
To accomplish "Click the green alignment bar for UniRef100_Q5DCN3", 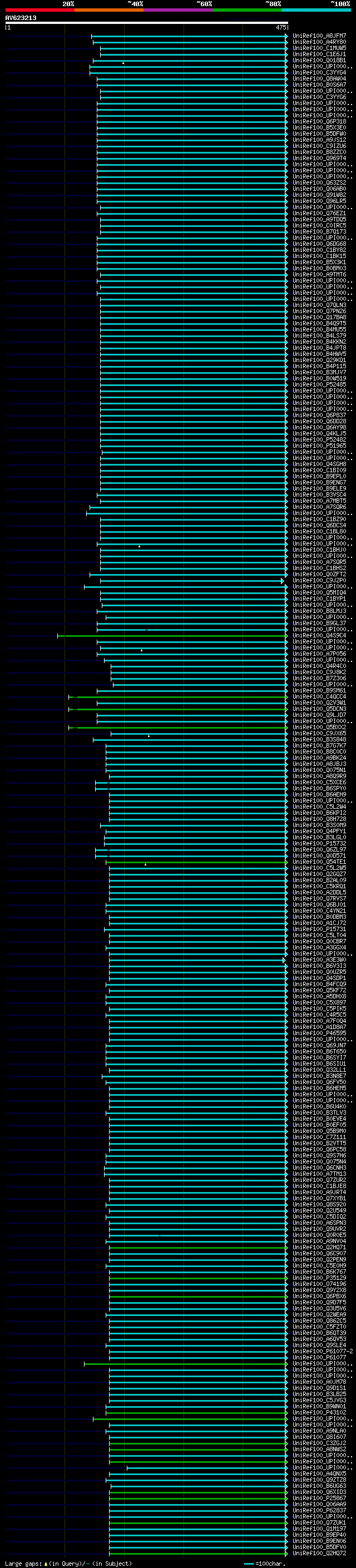I will tap(177, 709).
